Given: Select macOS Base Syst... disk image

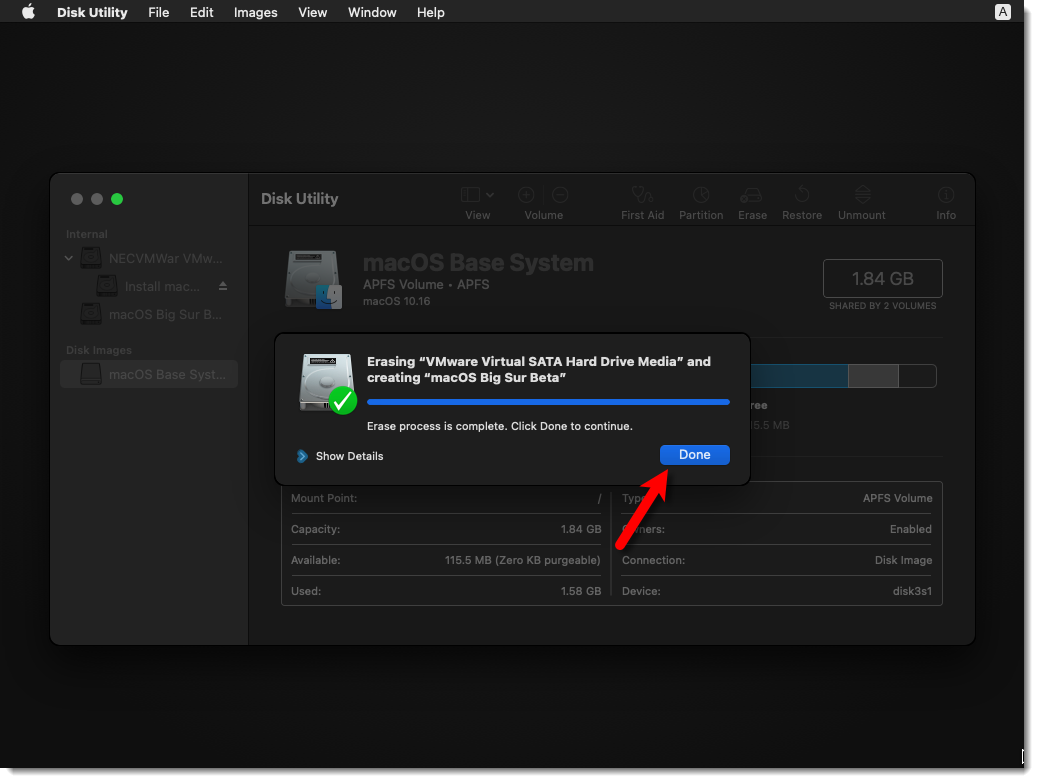Looking at the screenshot, I should click(149, 374).
